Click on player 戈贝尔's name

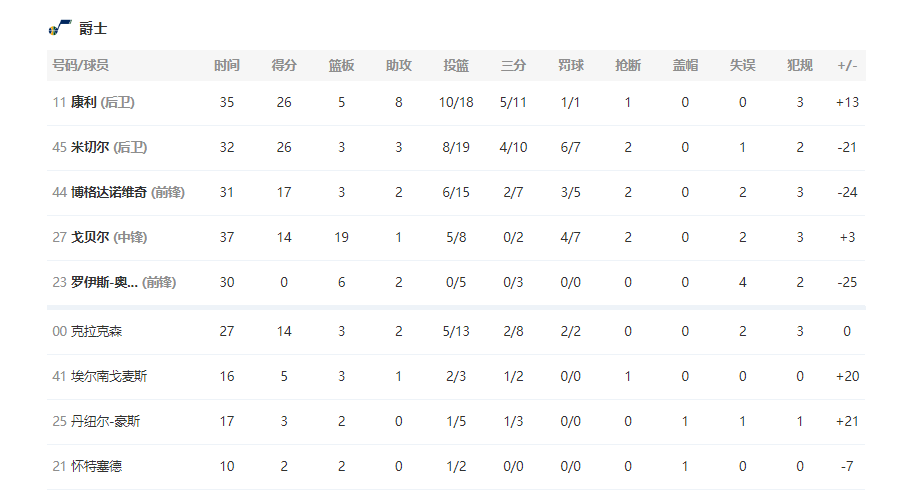pyautogui.click(x=90, y=237)
